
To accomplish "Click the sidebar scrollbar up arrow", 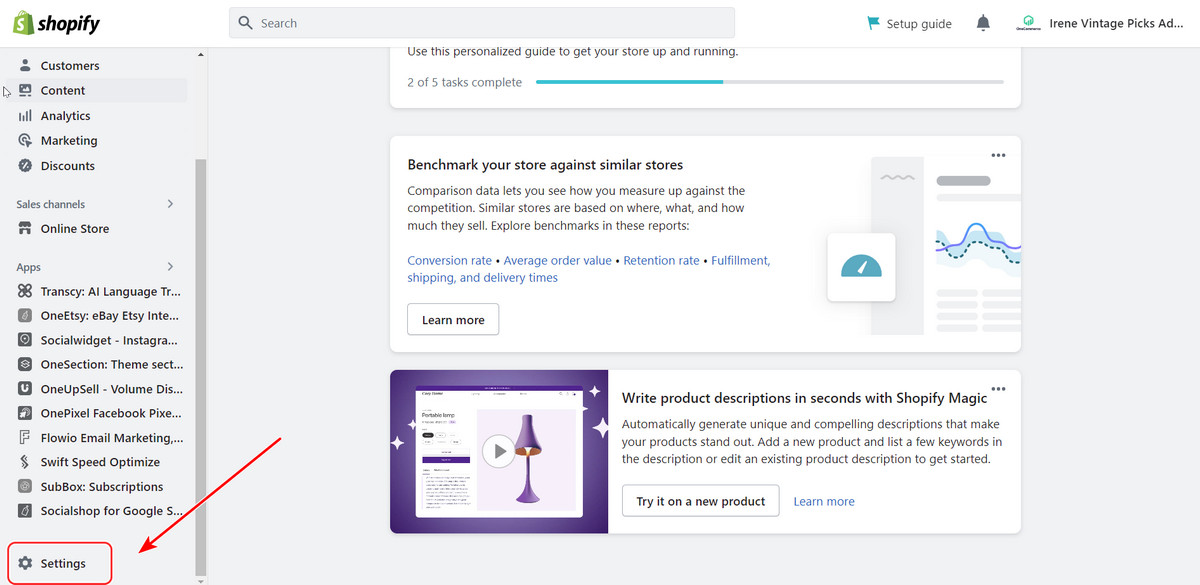I will (201, 54).
